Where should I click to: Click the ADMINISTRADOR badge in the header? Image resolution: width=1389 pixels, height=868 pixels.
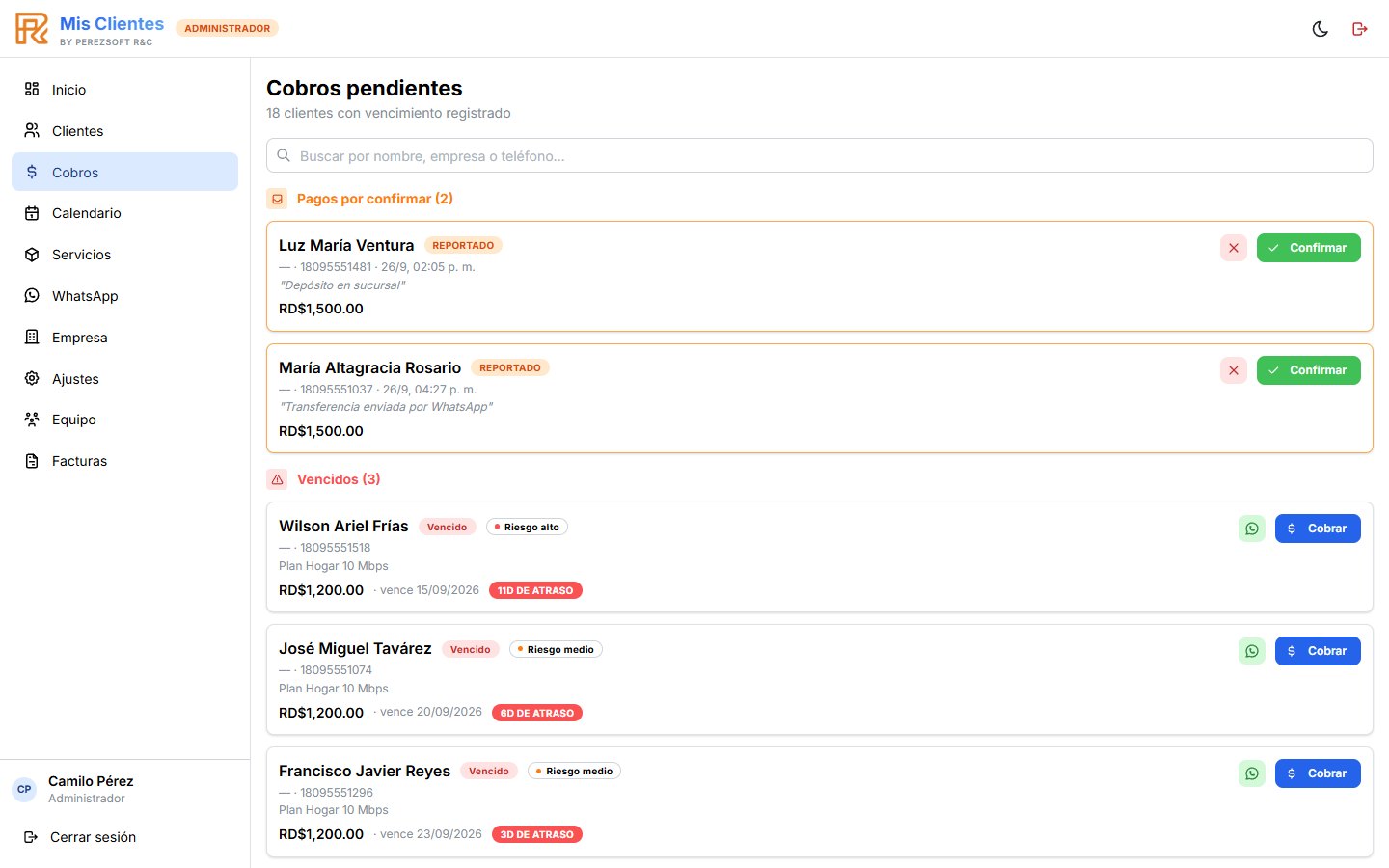tap(228, 29)
